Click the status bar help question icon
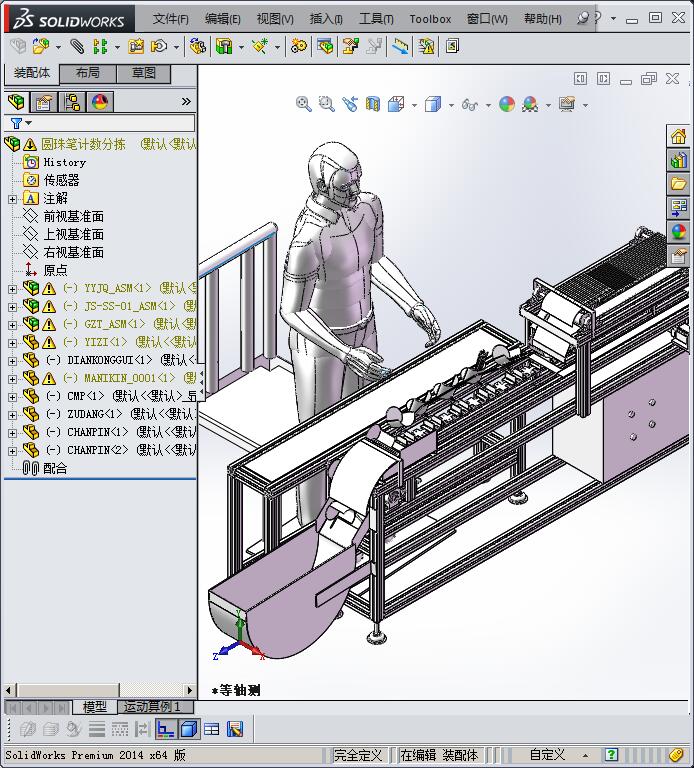This screenshot has height=768, width=694. (x=611, y=755)
